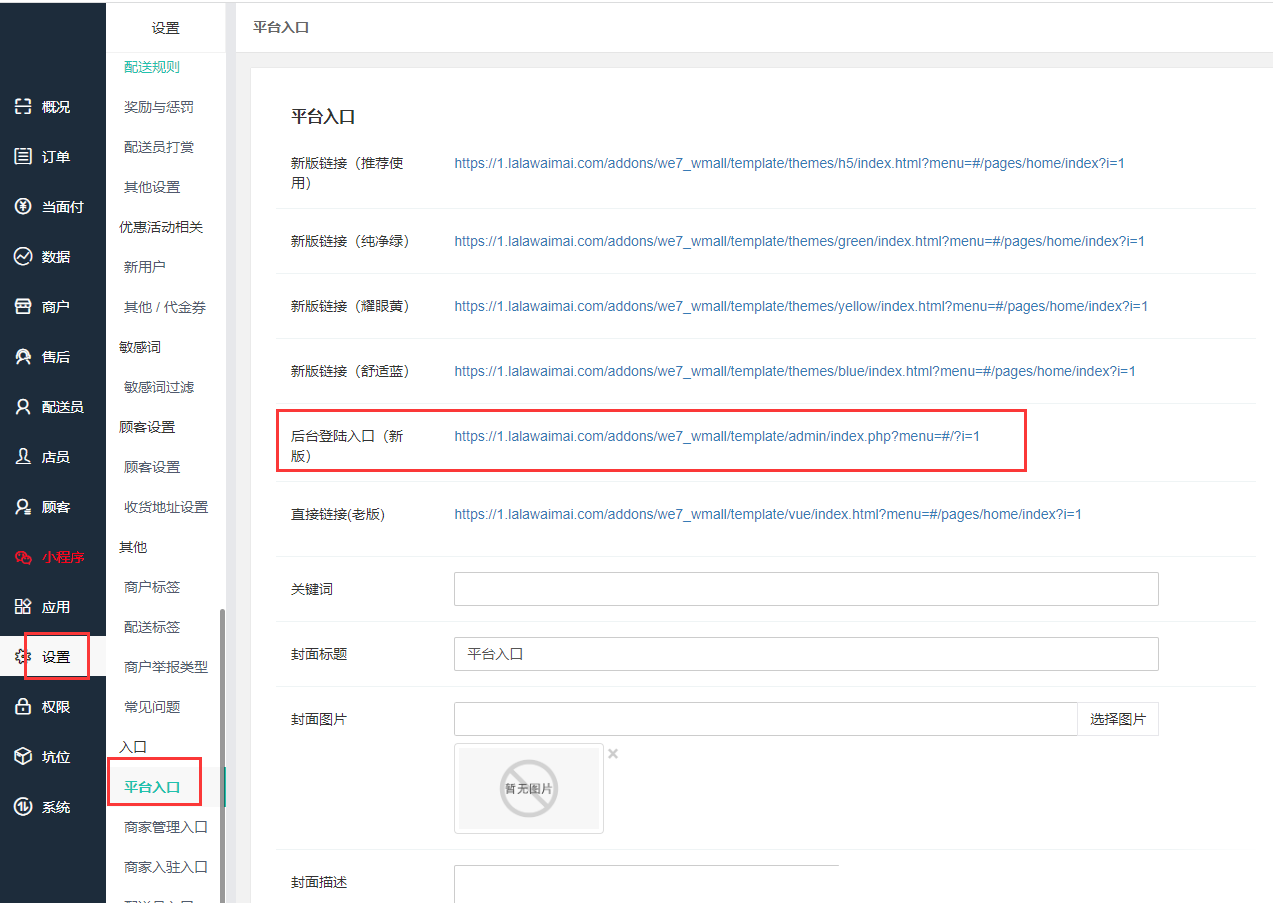Open 敏感词过滤 settings
The image size is (1273, 903).
click(159, 387)
